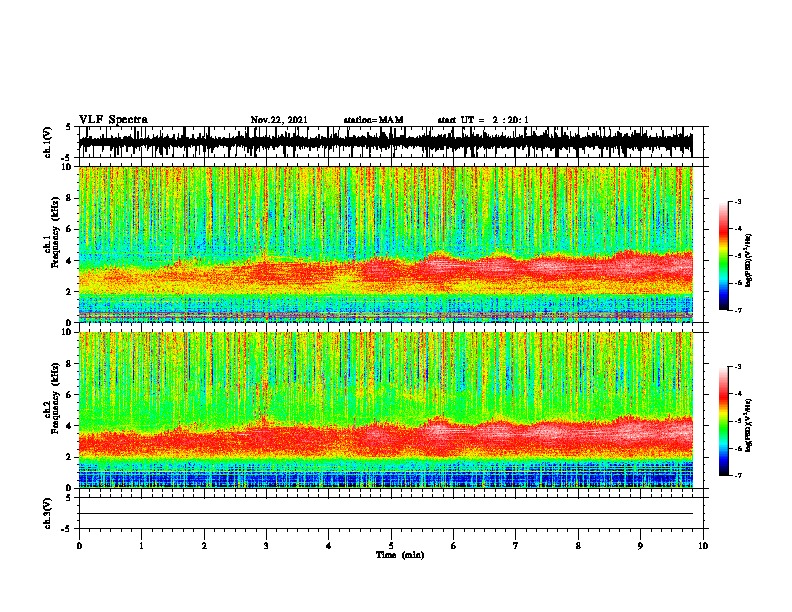The width and height of the screenshot is (792, 612).
Task: Click the log(PSD) label beside ch.2 colorbar
Action: (x=749, y=425)
